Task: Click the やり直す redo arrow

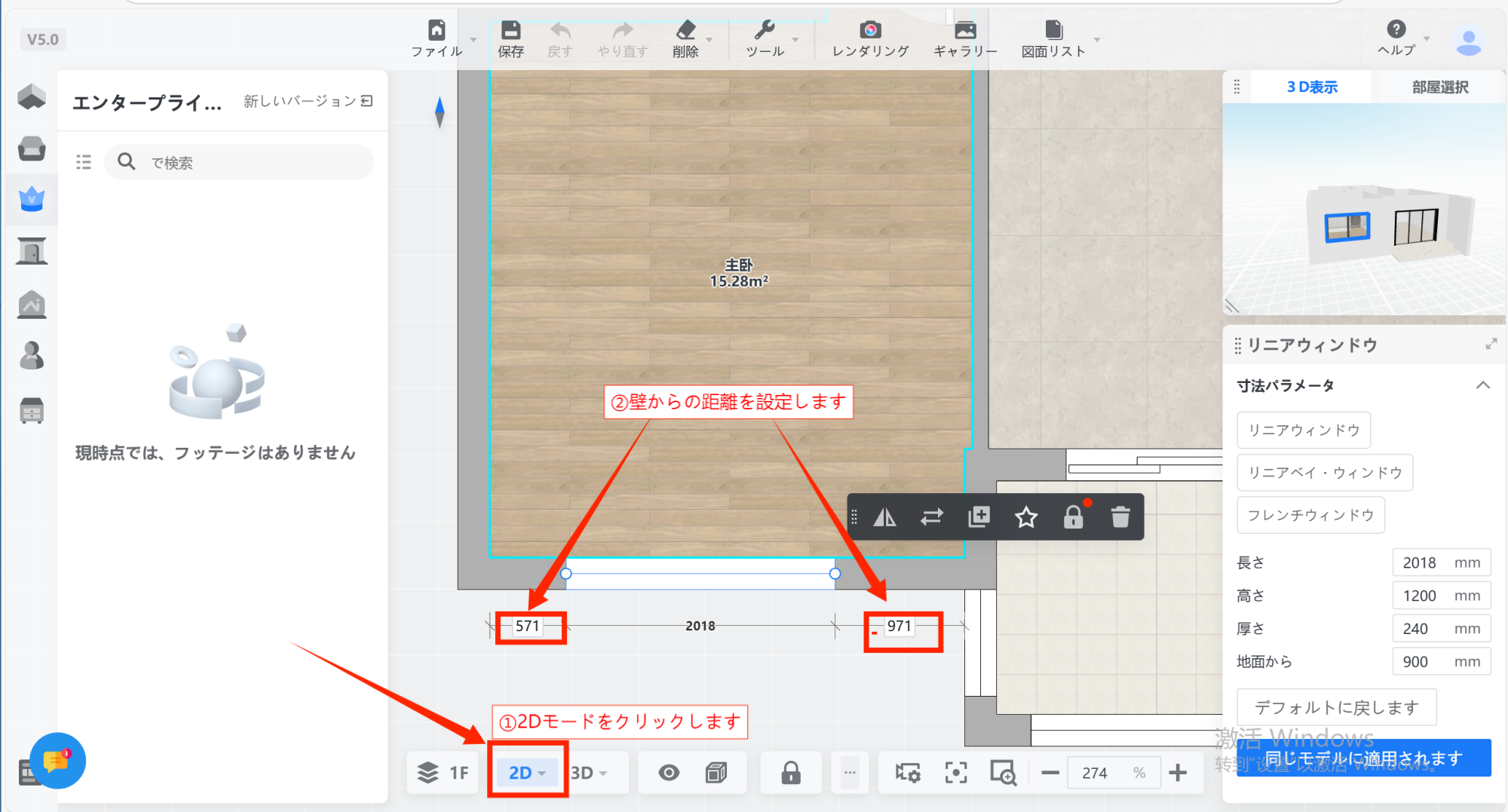Action: (623, 30)
